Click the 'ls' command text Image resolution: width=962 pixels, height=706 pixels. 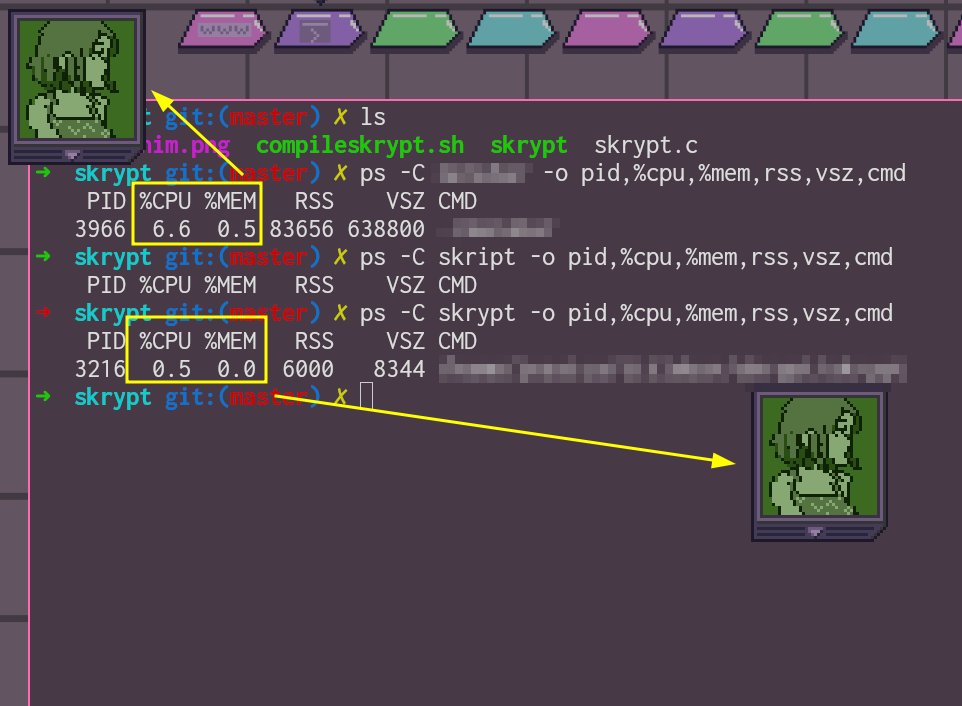pos(372,117)
